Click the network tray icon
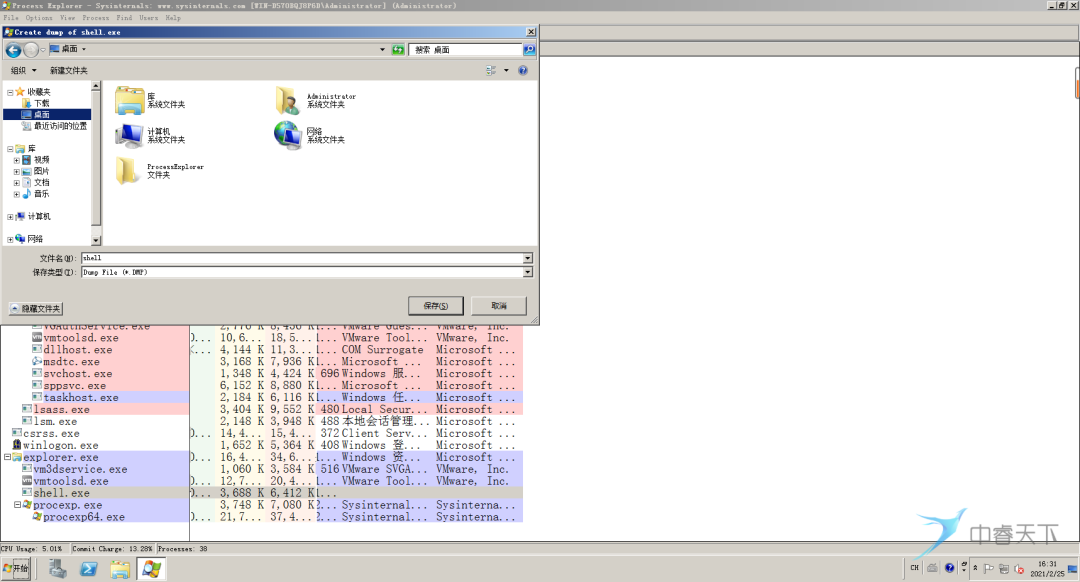The width and height of the screenshot is (1080, 582). click(x=1004, y=568)
